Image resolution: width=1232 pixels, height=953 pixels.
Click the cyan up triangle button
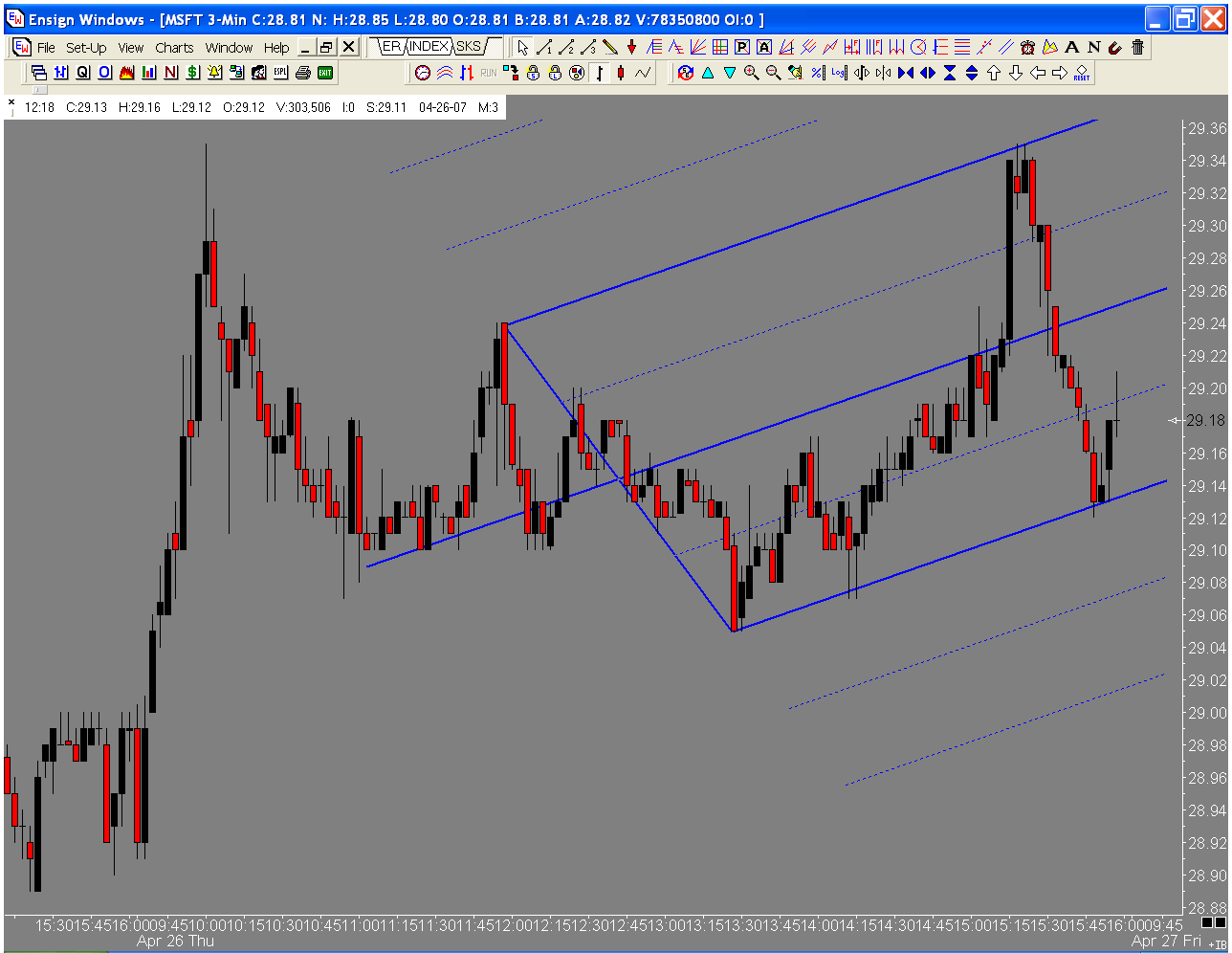pyautogui.click(x=708, y=73)
